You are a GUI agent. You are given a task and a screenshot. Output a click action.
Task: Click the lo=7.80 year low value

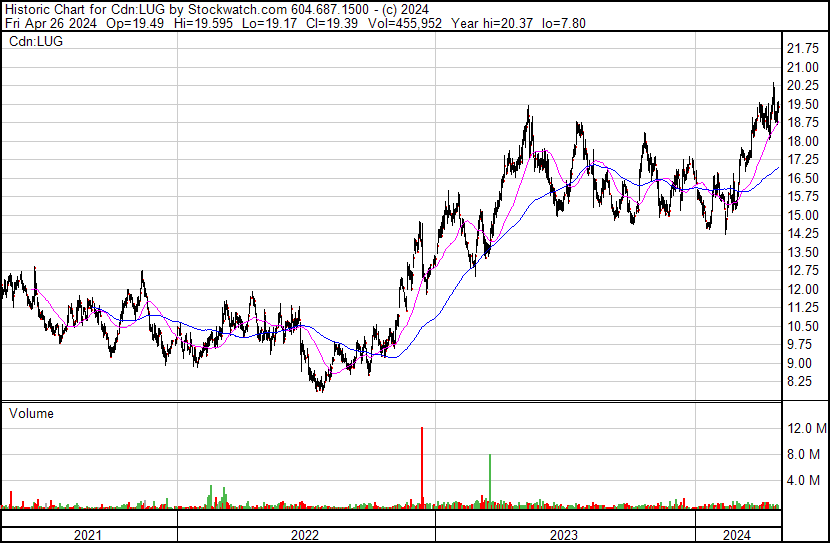[x=564, y=23]
